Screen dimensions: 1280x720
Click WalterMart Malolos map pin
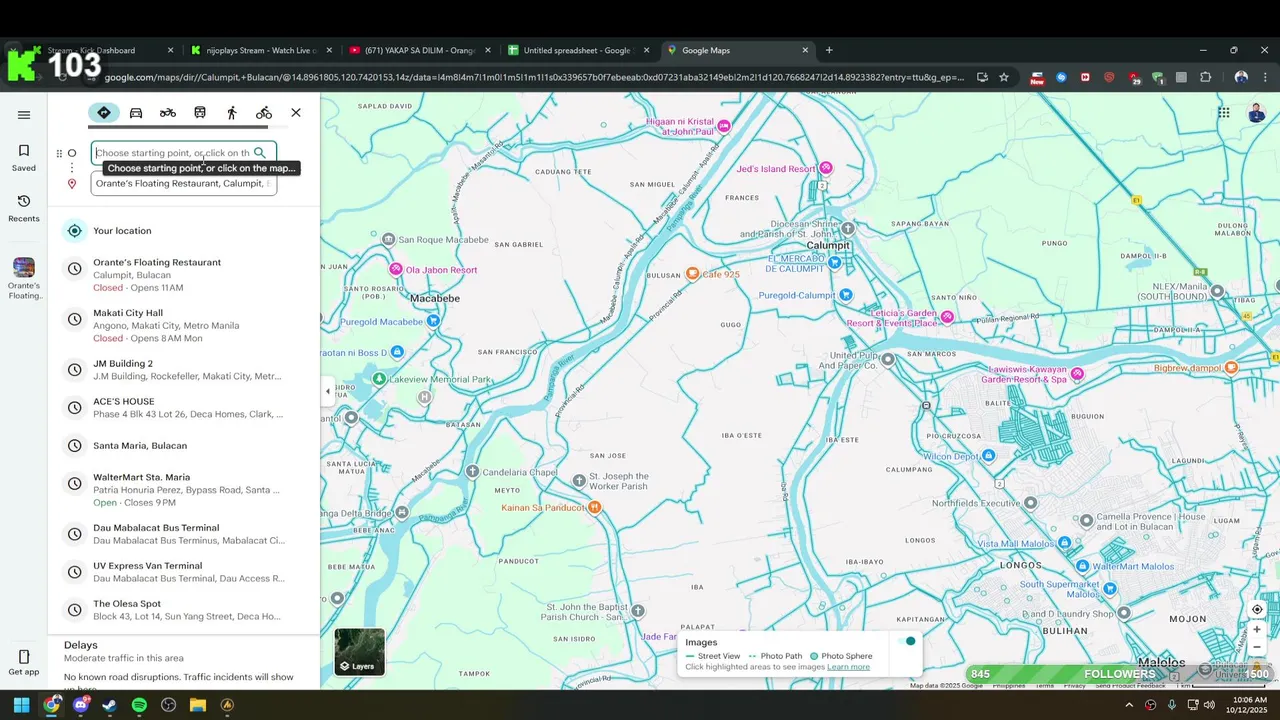pyautogui.click(x=1081, y=566)
